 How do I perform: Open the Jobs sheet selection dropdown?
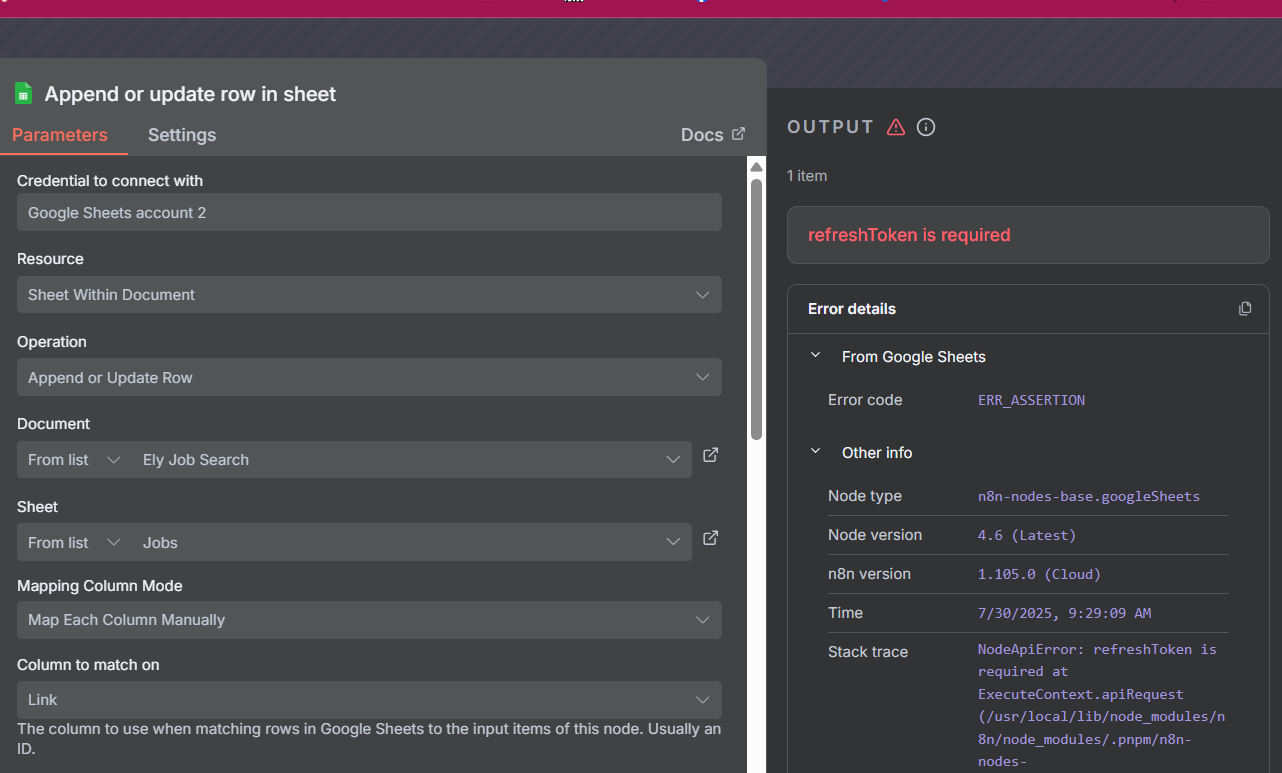[411, 542]
